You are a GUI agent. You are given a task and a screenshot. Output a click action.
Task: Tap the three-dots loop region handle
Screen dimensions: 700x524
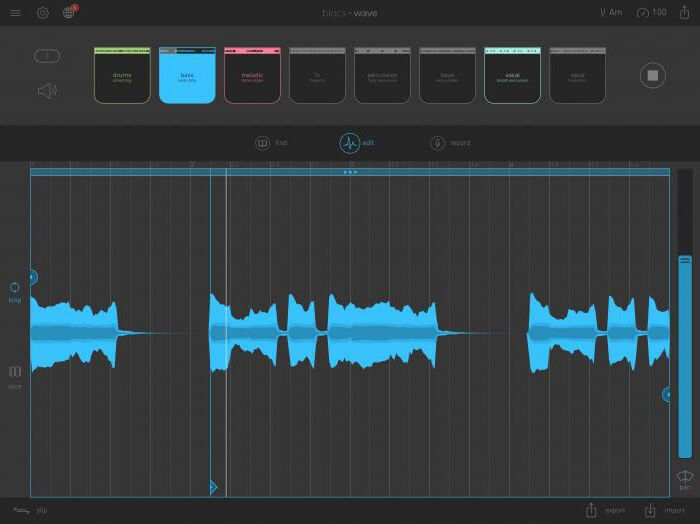click(x=350, y=172)
